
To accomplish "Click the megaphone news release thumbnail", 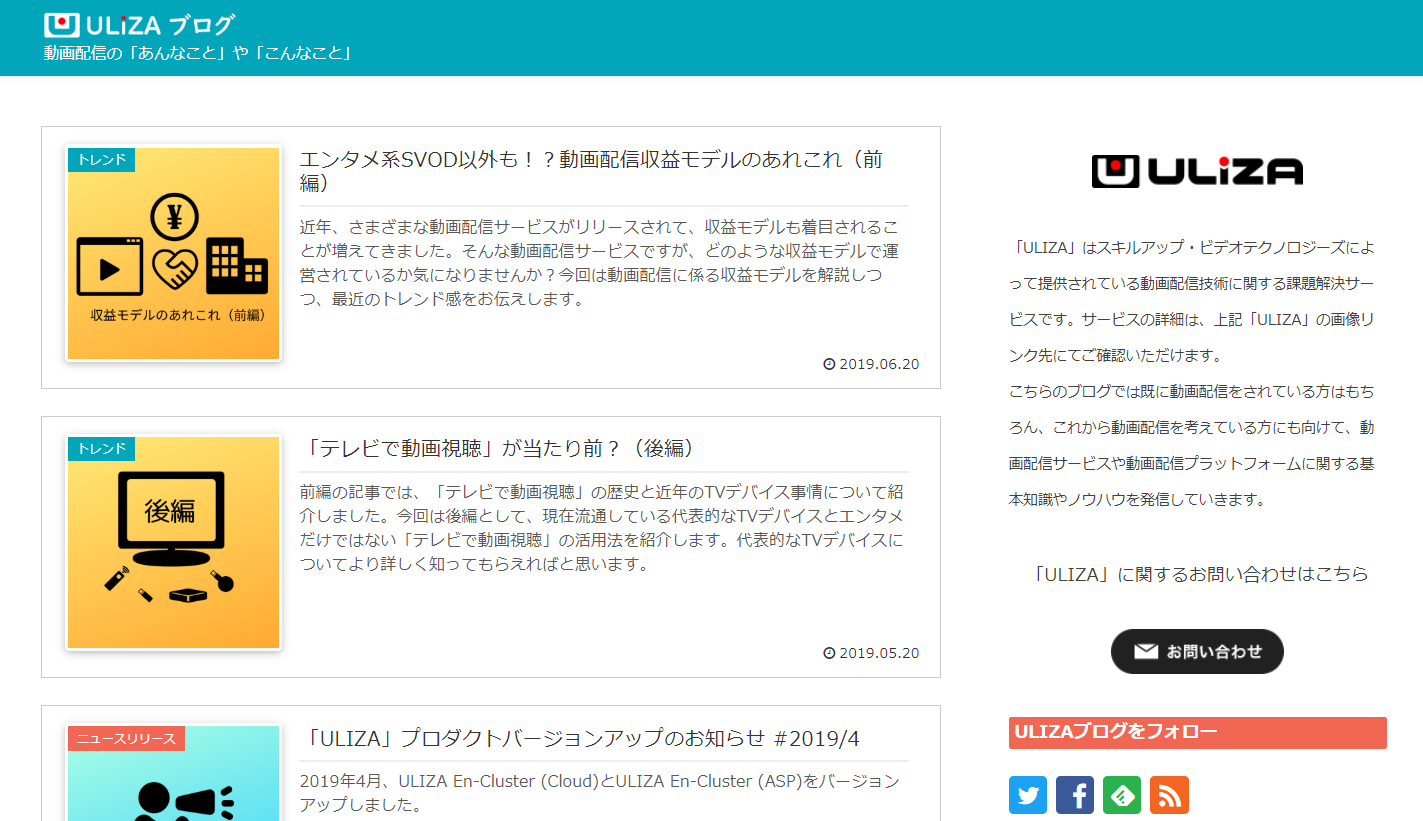I will [172, 785].
